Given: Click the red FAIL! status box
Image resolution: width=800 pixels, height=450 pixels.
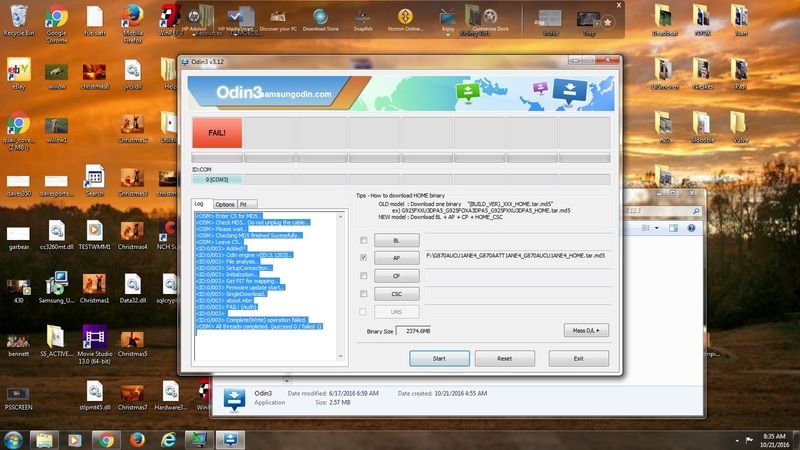Looking at the screenshot, I should [x=217, y=133].
